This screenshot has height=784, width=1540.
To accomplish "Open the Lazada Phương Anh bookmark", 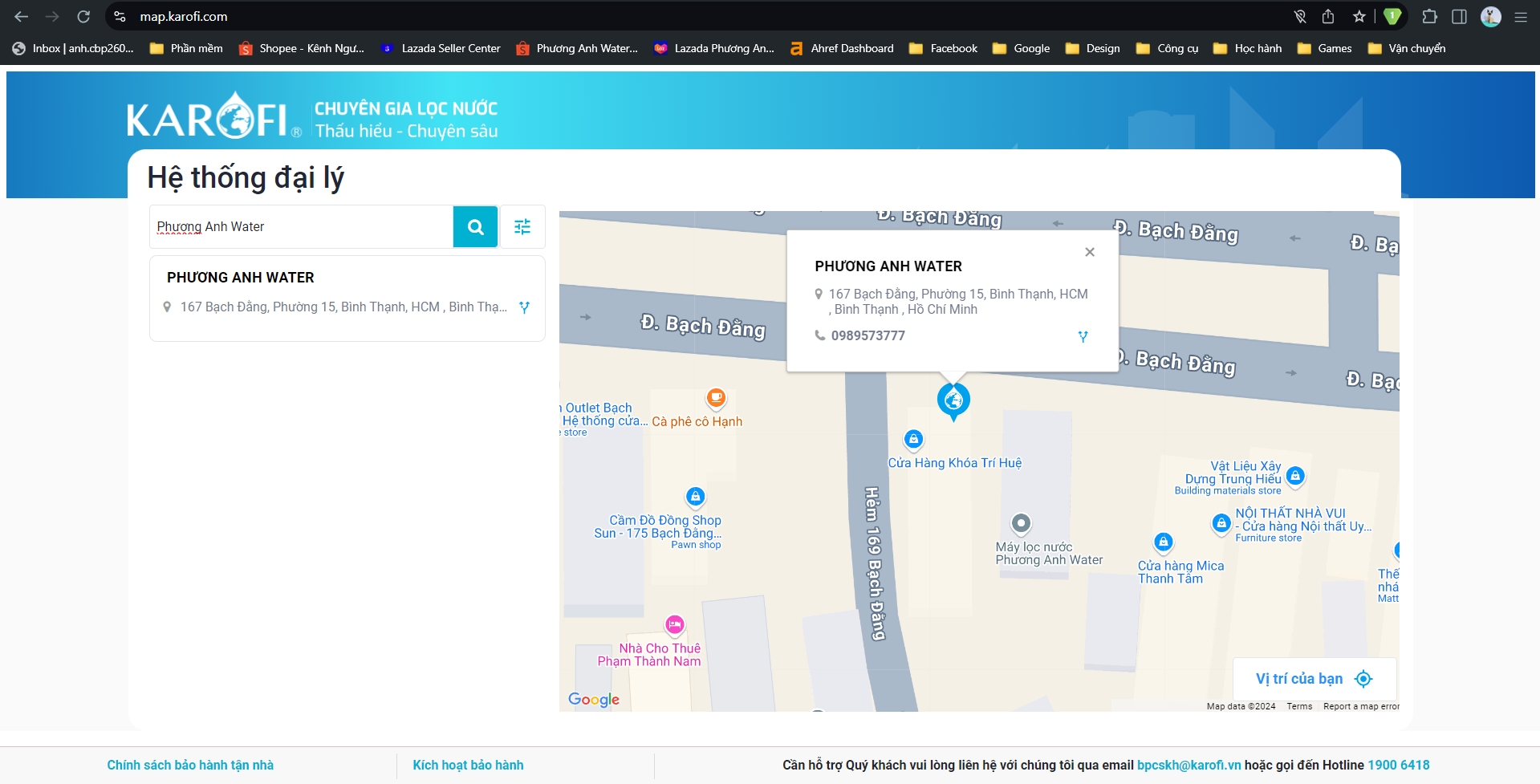I will pos(714,48).
